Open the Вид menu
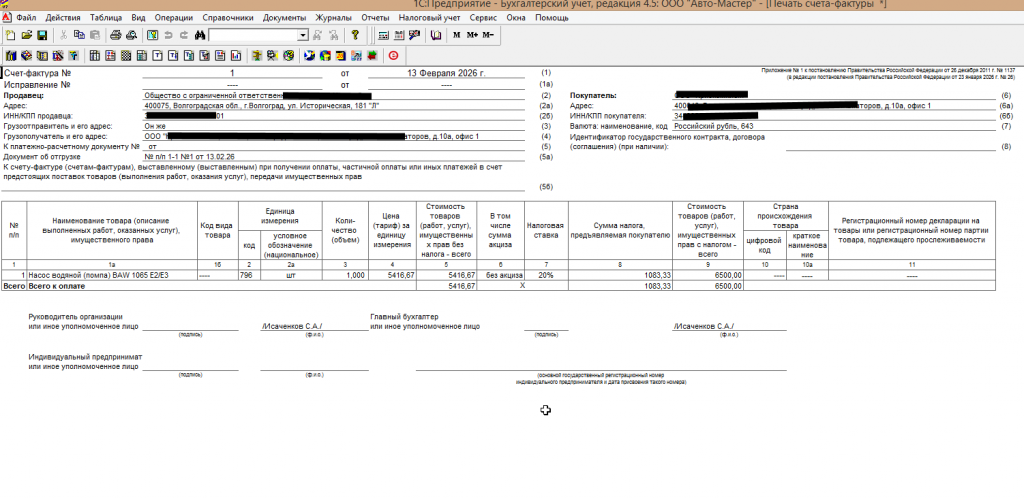 coord(138,18)
